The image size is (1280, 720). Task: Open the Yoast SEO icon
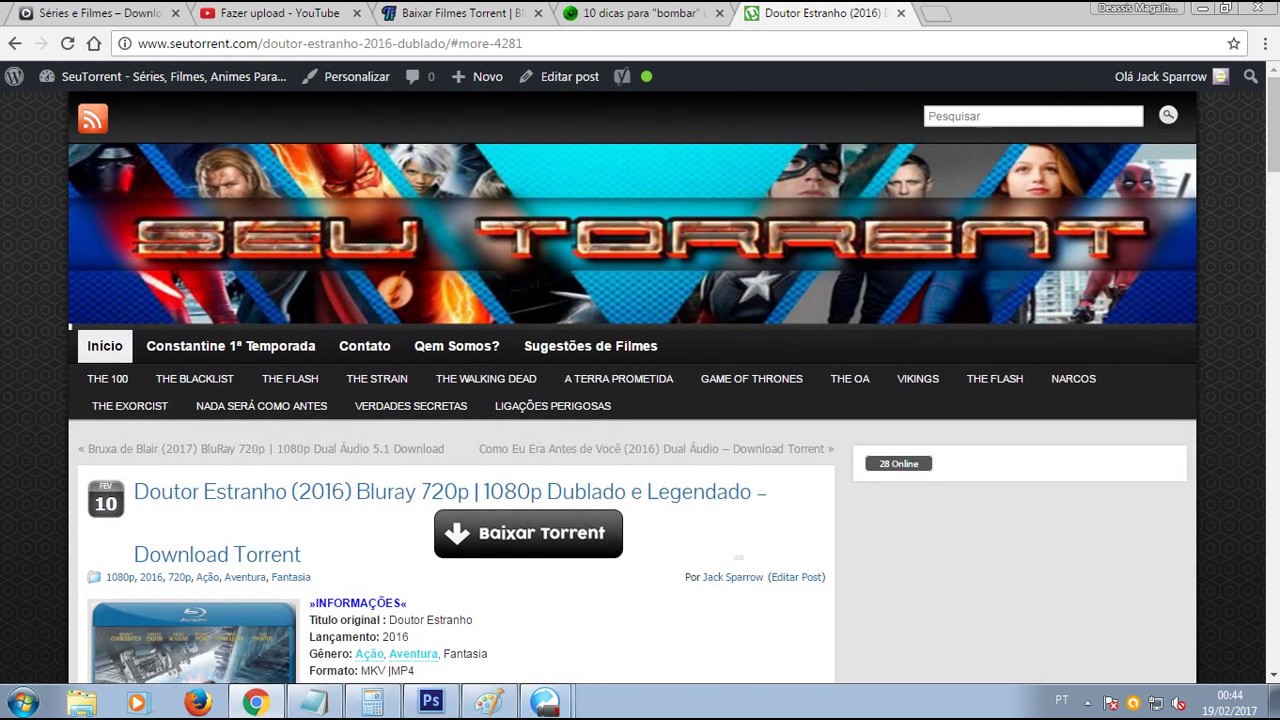tap(622, 76)
